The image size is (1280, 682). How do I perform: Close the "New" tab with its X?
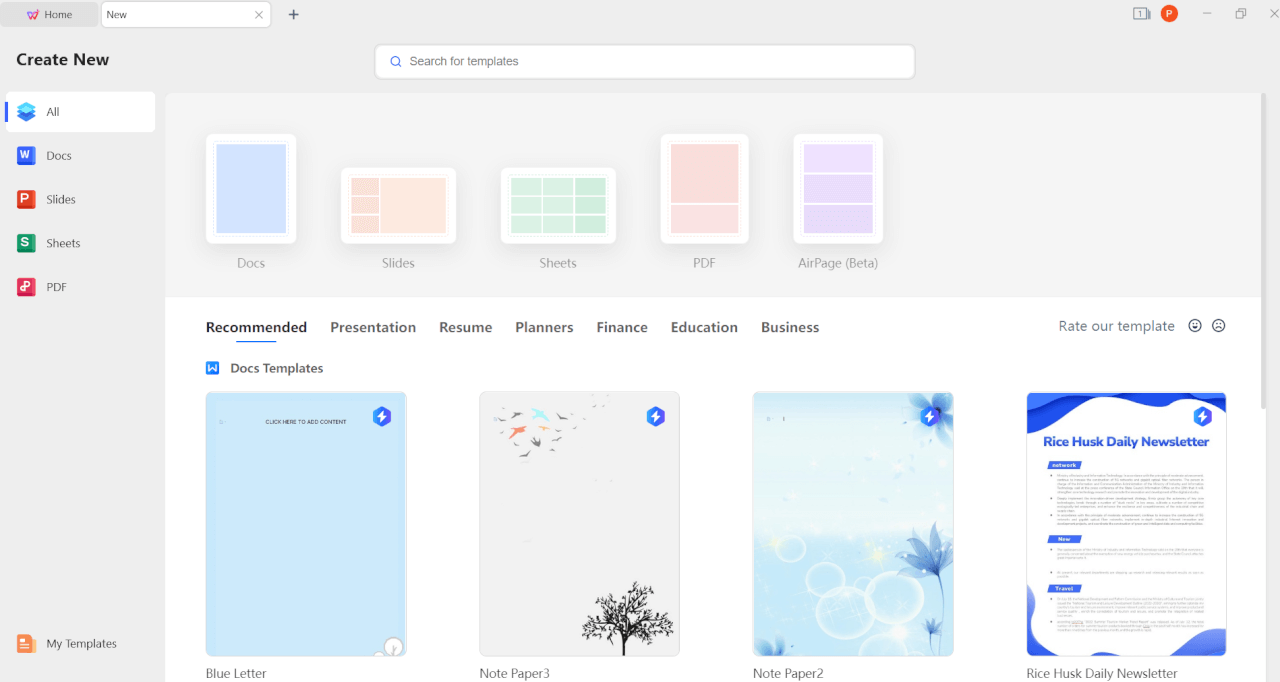tap(259, 14)
